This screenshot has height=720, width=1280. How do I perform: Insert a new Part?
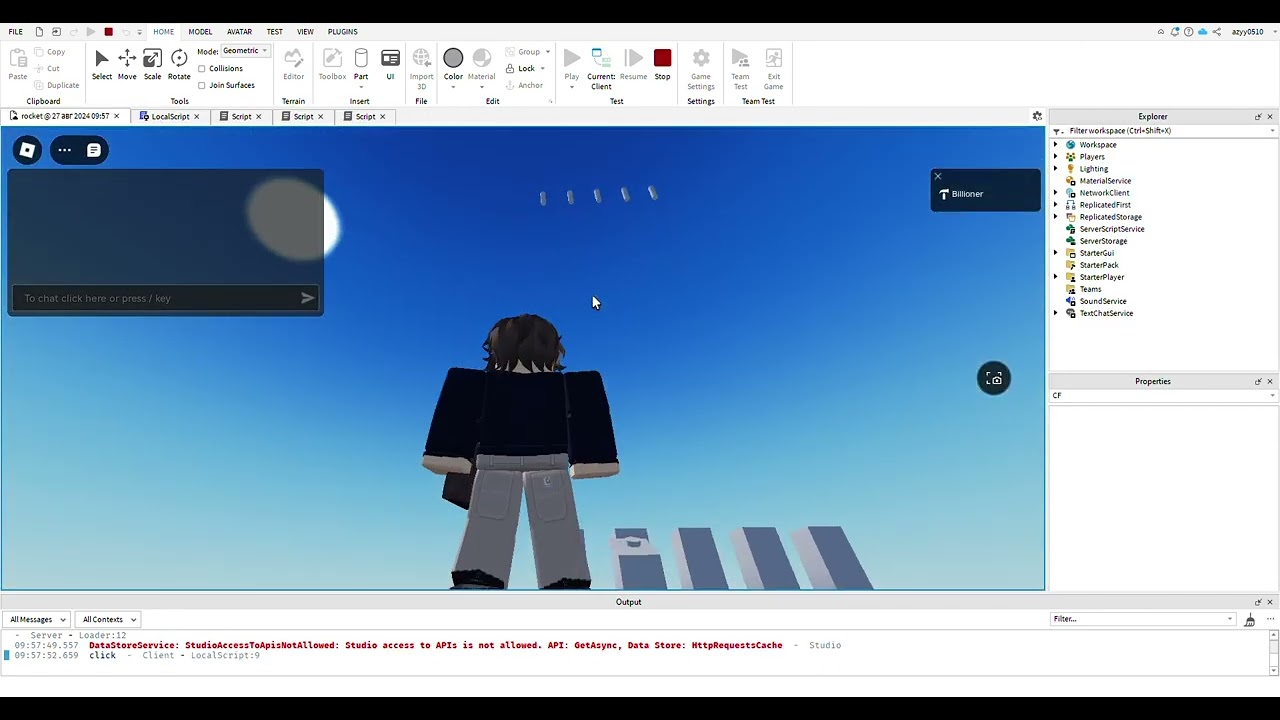361,65
